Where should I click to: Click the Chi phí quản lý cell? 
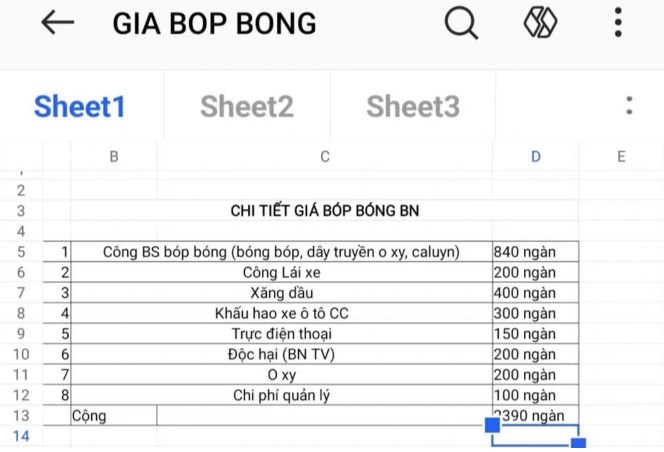(281, 395)
